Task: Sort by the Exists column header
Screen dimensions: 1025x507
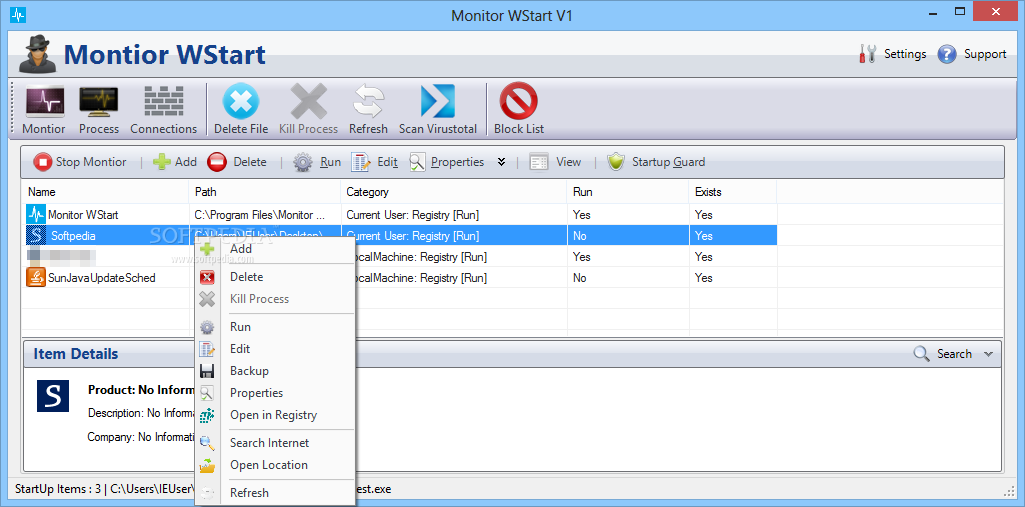Action: (733, 192)
